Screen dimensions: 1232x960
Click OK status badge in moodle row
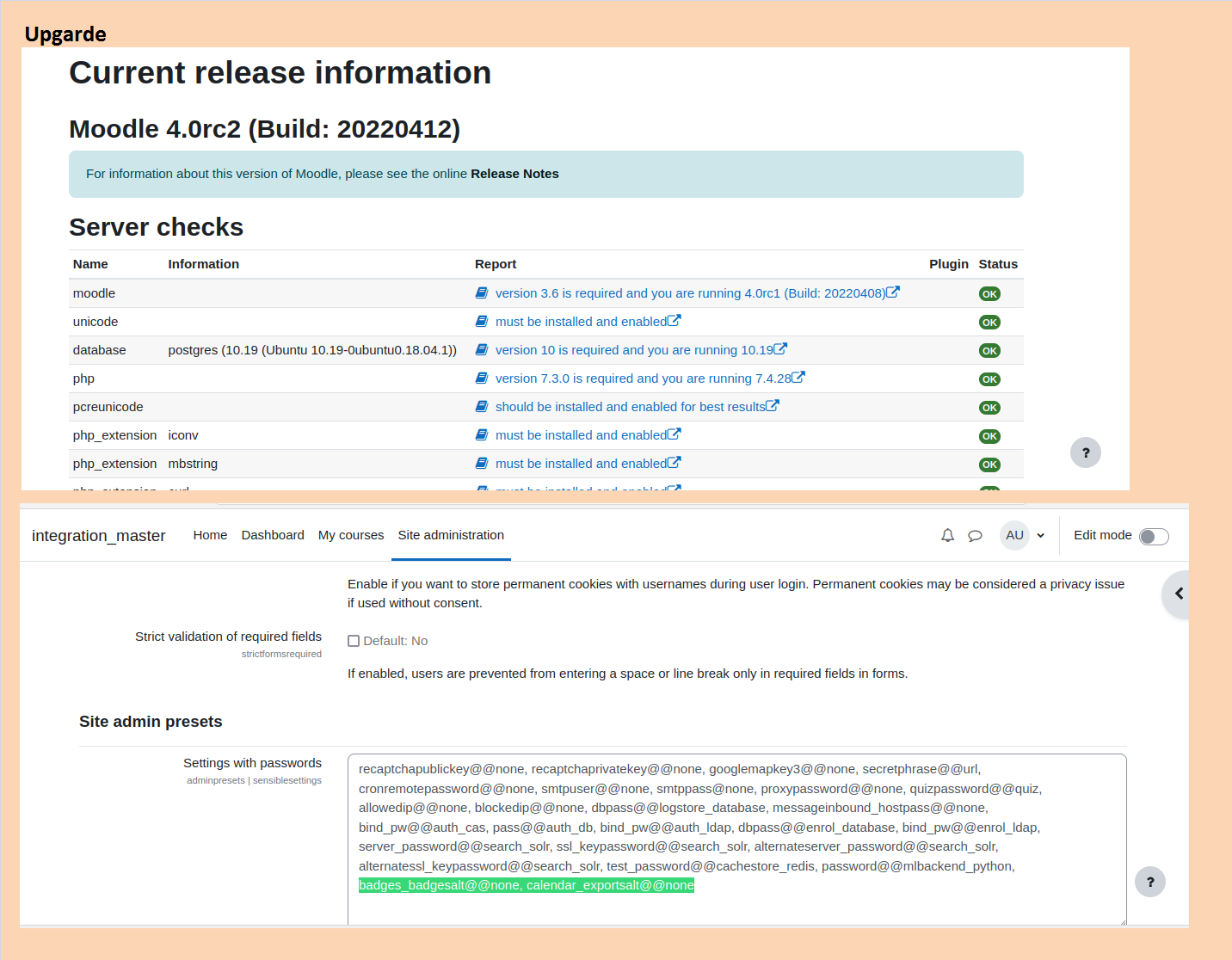click(989, 294)
